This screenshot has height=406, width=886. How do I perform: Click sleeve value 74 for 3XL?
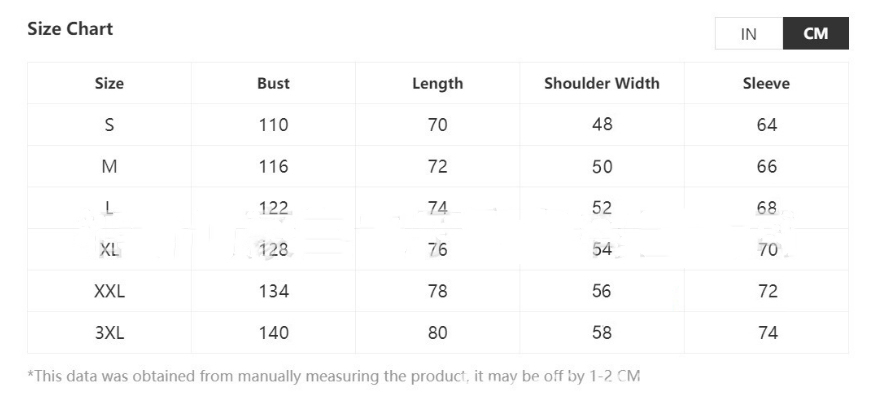(x=767, y=333)
